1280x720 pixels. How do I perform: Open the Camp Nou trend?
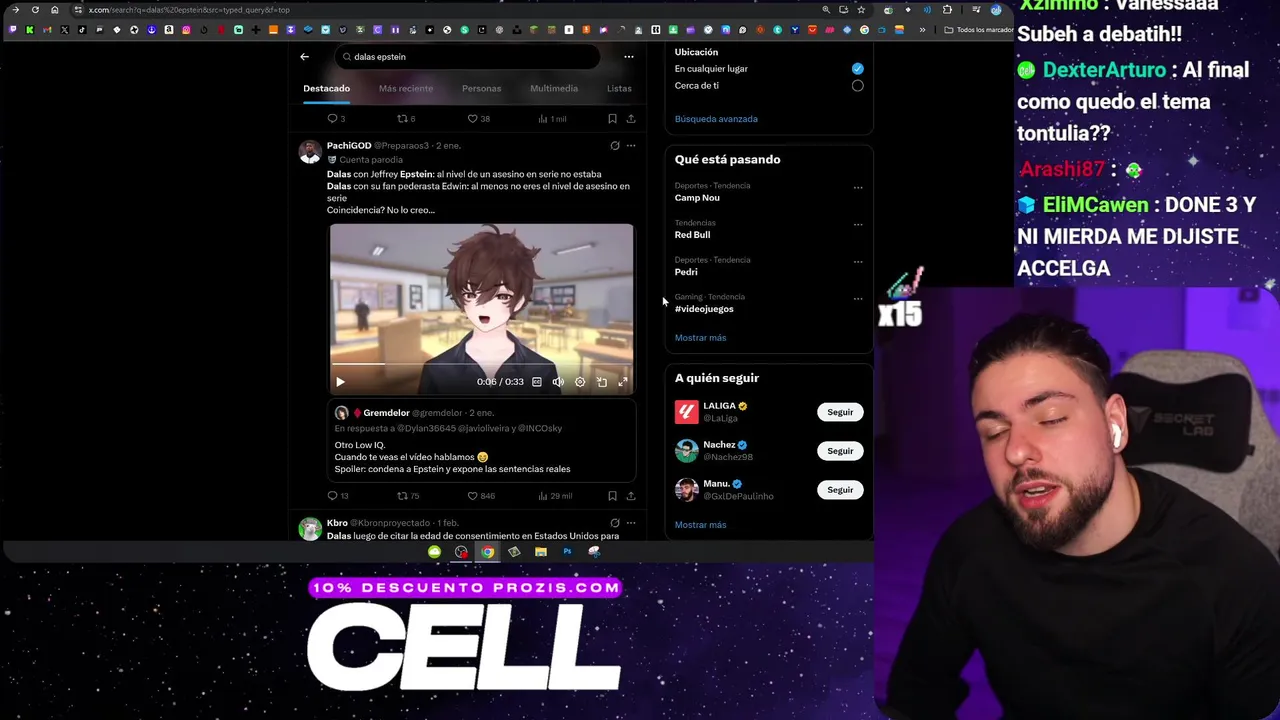click(x=697, y=198)
